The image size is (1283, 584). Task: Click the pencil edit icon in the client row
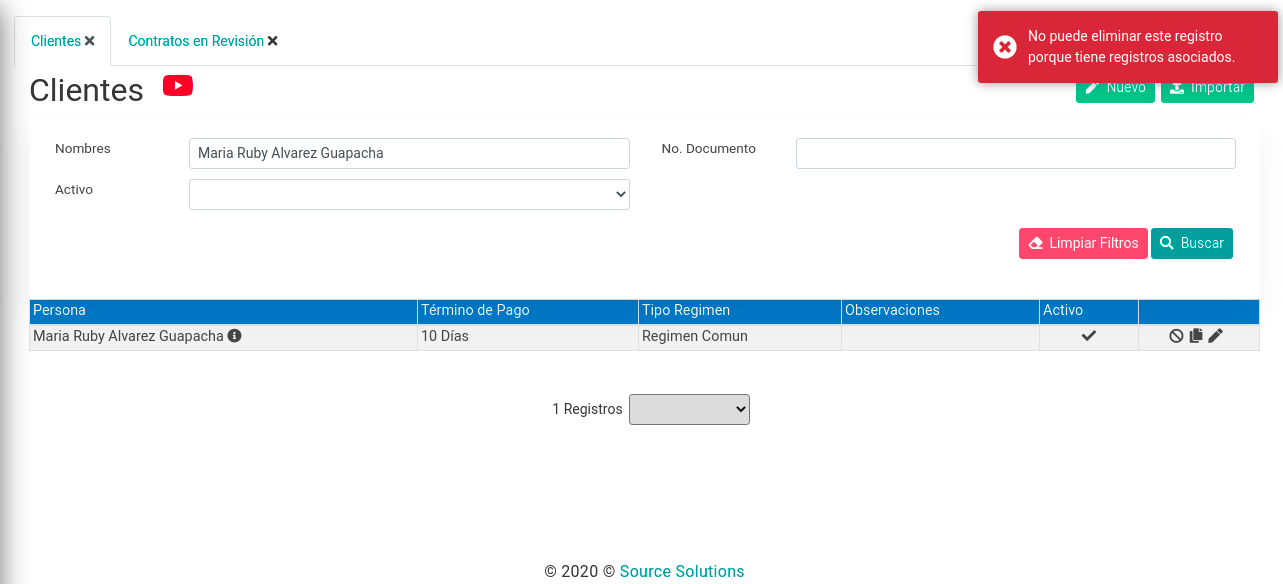click(x=1215, y=336)
